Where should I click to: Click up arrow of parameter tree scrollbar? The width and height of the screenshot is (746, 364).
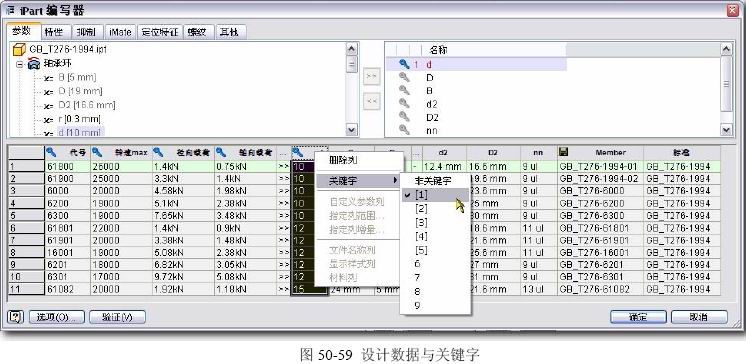pos(352,49)
